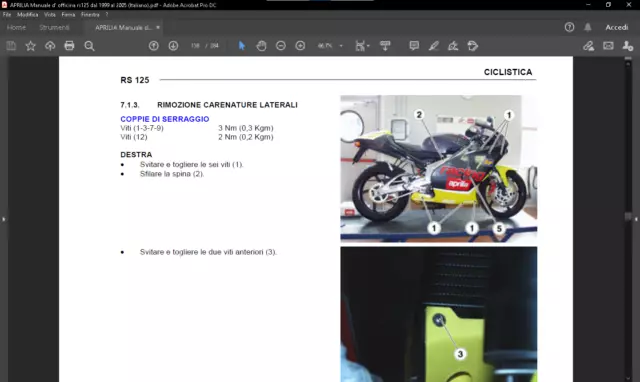
Task: Open fit page options dropdown
Action: click(x=362, y=46)
